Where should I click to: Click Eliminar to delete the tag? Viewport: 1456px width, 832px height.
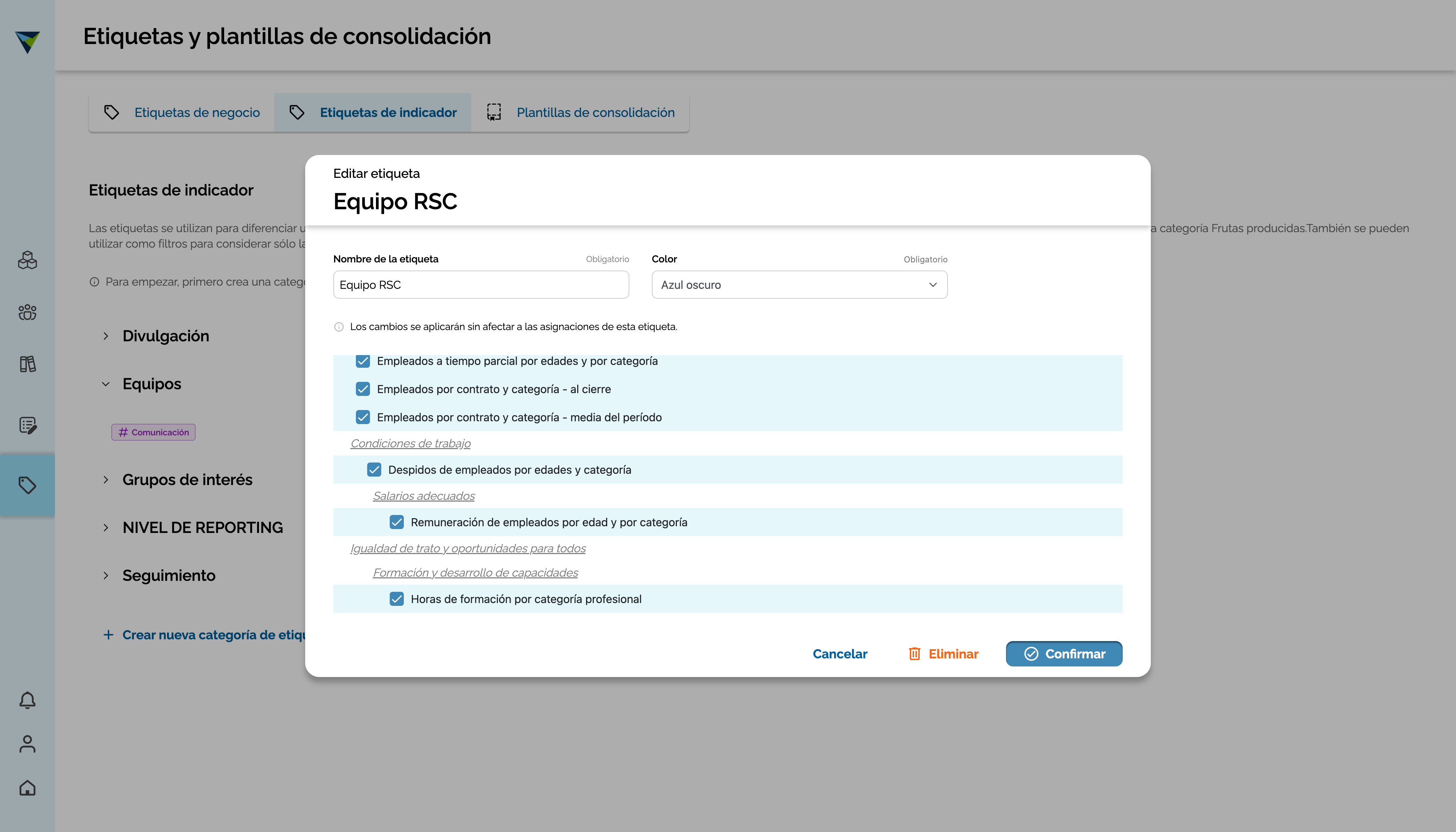point(943,654)
